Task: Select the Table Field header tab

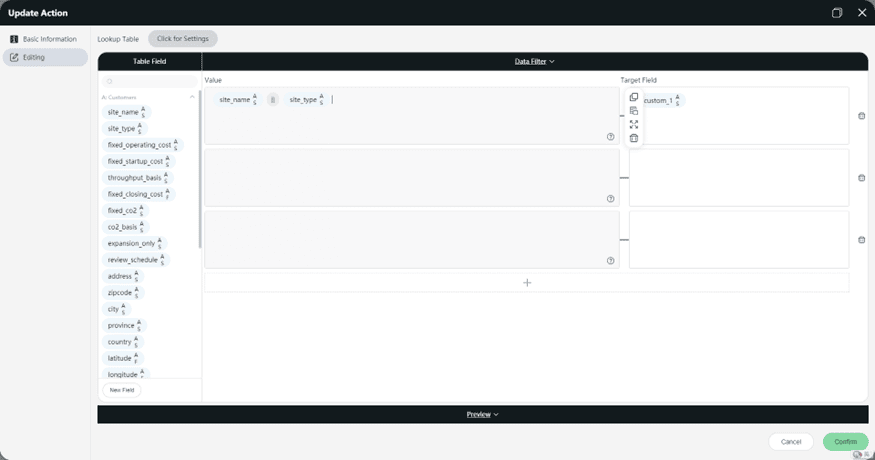Action: click(150, 61)
